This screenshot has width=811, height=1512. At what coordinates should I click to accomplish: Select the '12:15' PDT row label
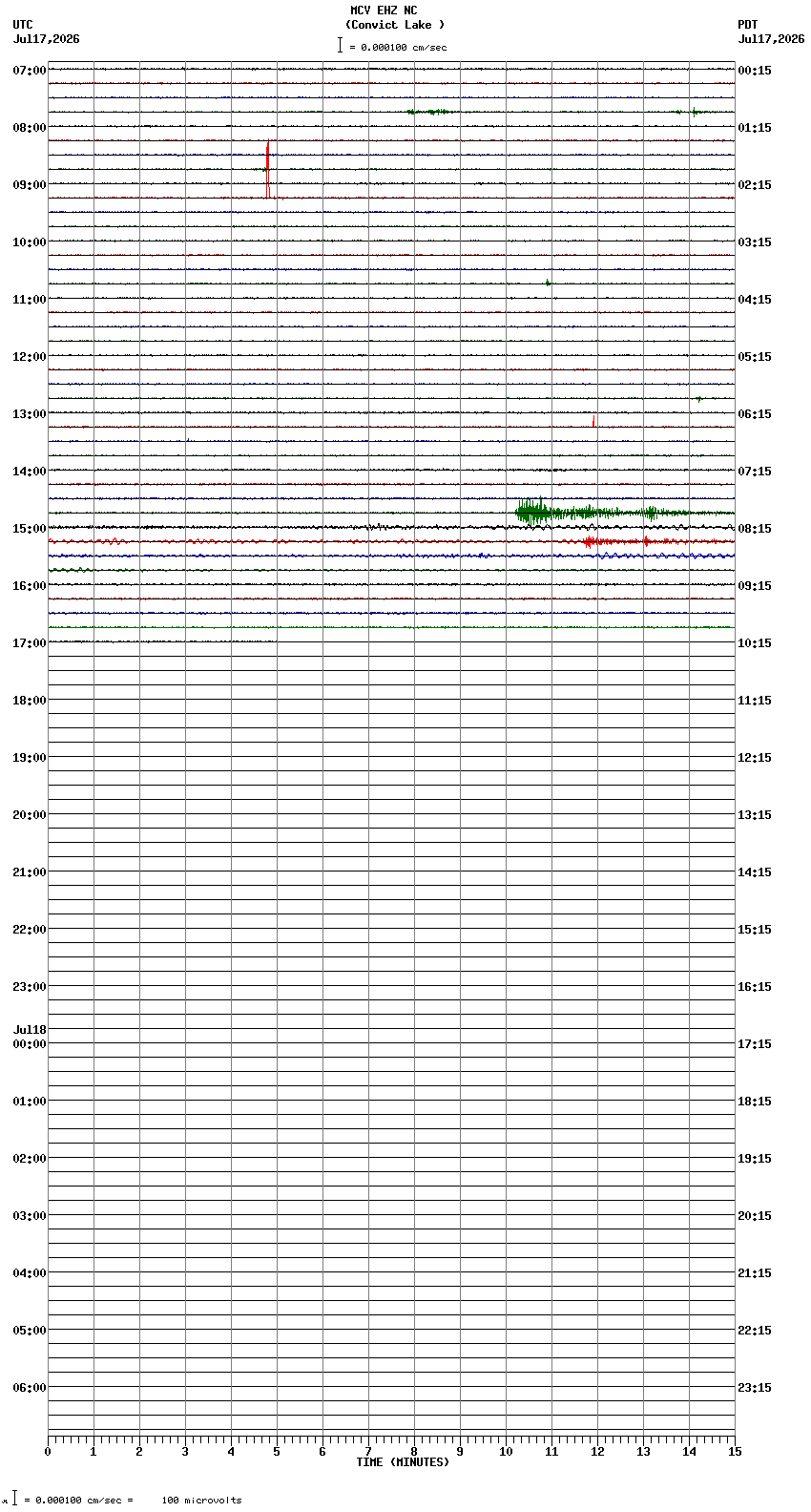755,758
